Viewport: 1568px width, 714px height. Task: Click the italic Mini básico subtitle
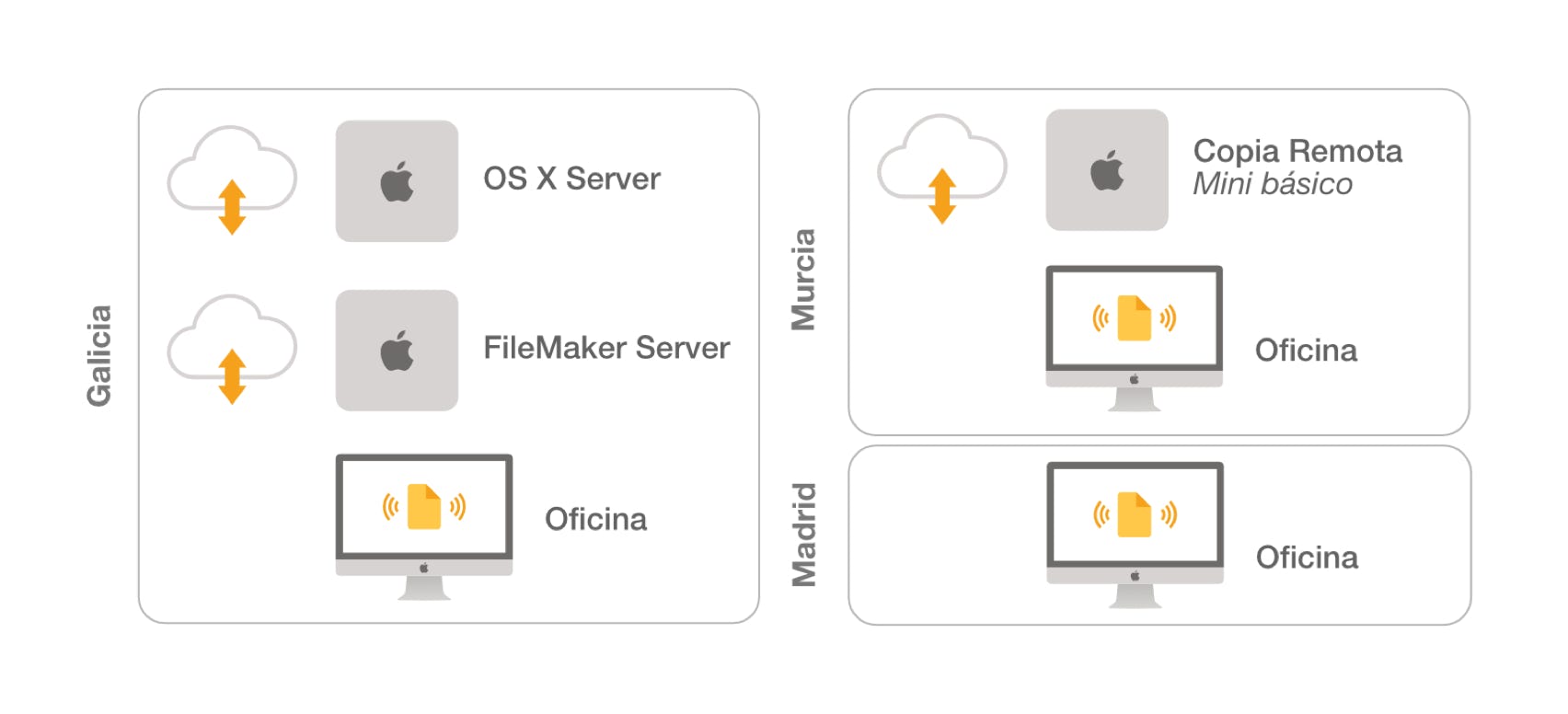1273,184
